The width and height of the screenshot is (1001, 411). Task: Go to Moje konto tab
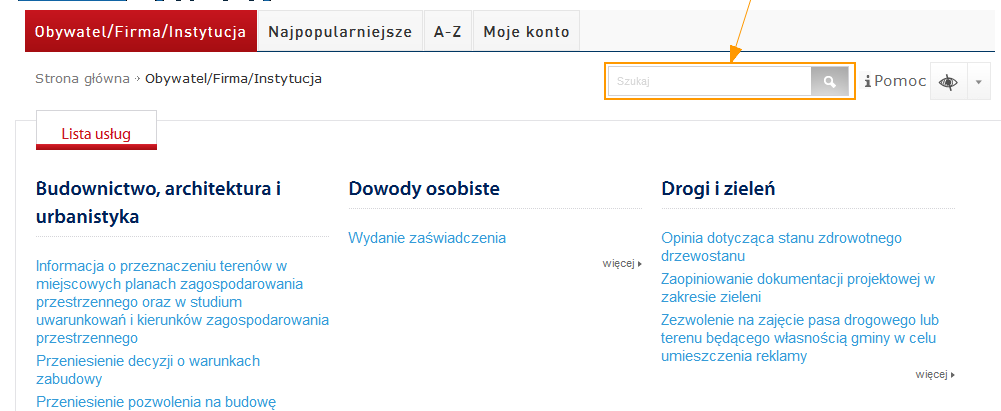click(526, 32)
